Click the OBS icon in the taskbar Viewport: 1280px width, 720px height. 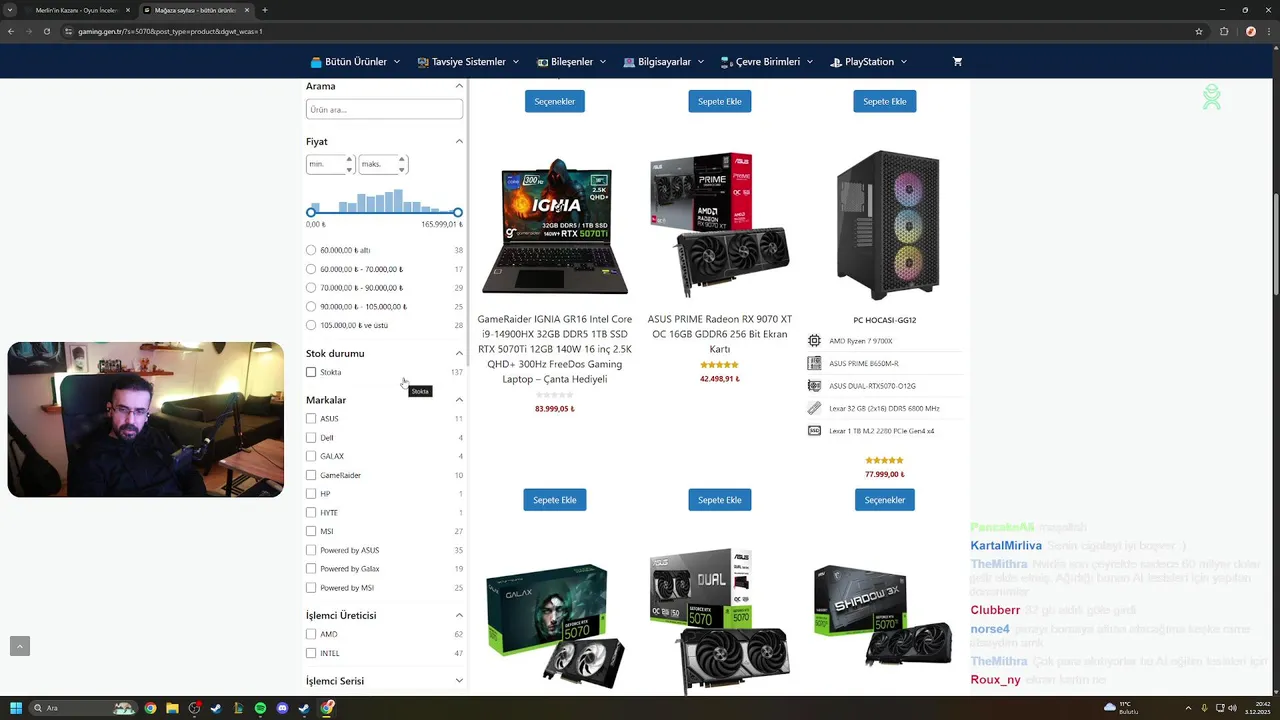(194, 708)
